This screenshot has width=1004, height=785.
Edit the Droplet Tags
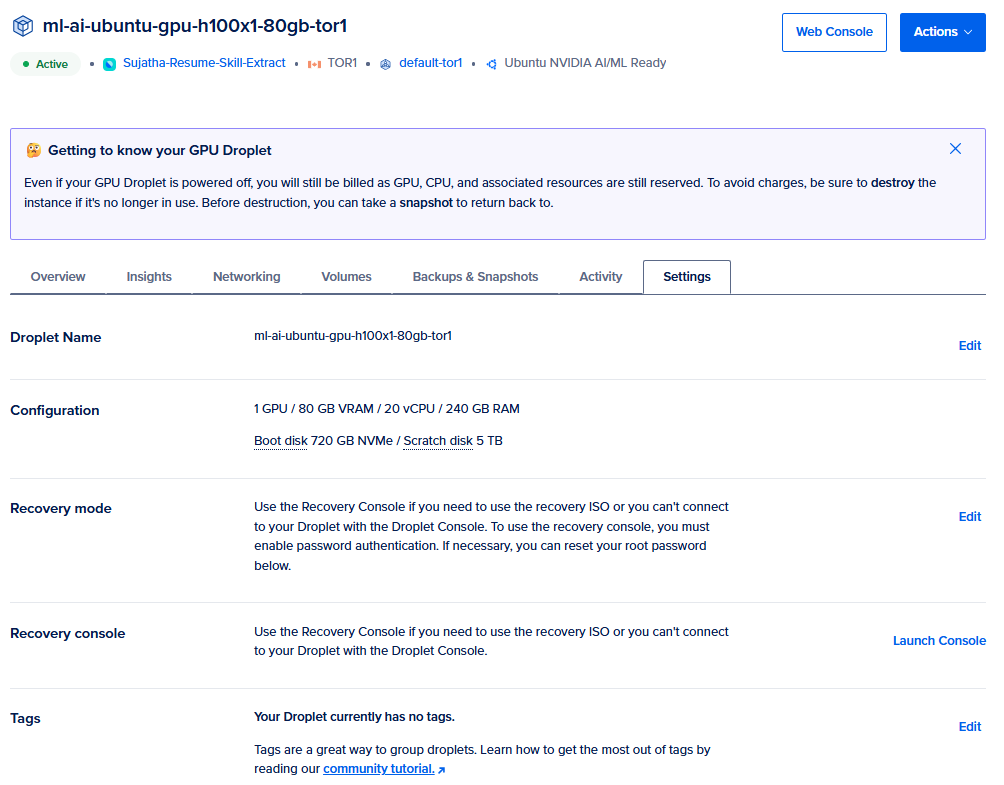[x=969, y=726]
